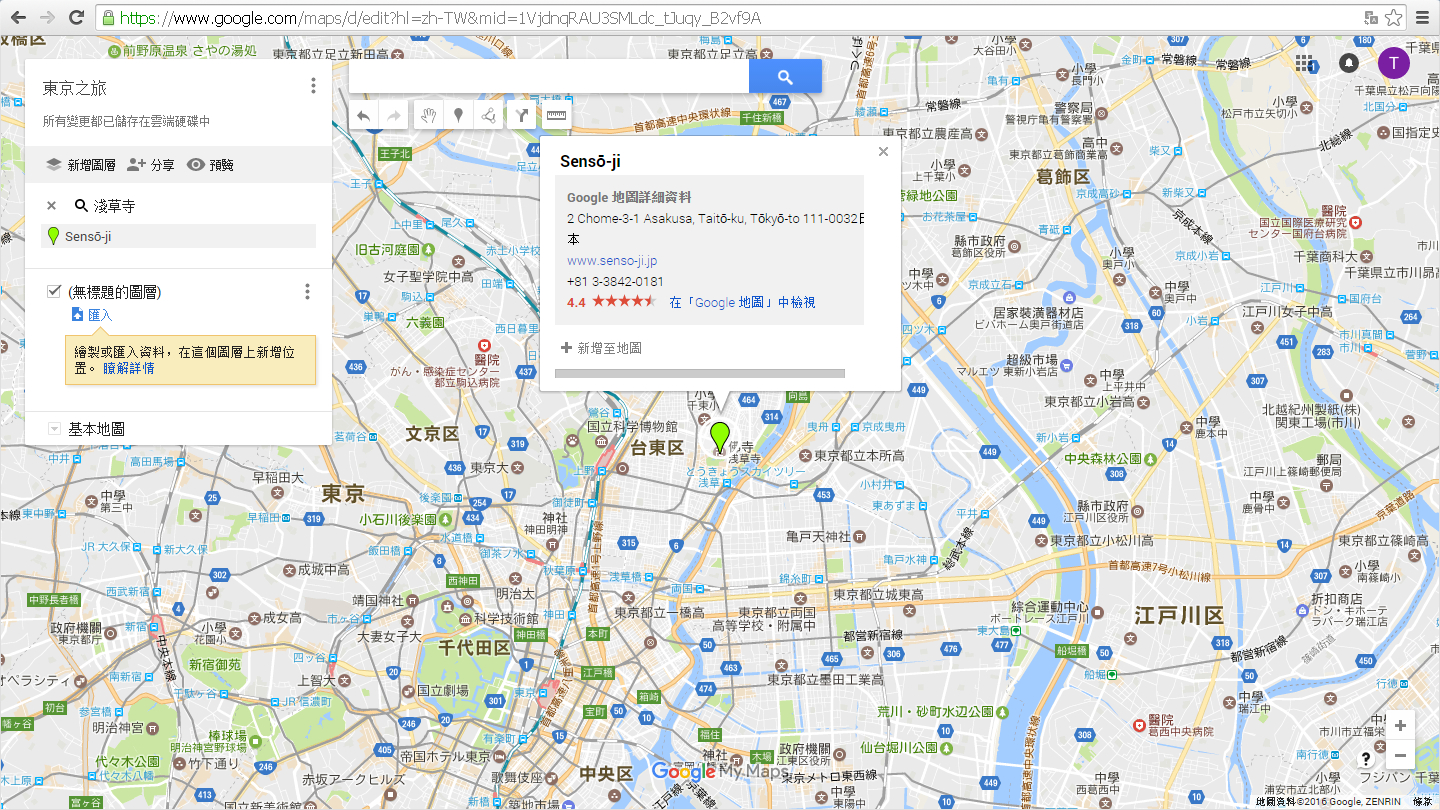Viewport: 1440px width, 810px height.
Task: Click the 台東区 label on the map
Action: pos(656,448)
